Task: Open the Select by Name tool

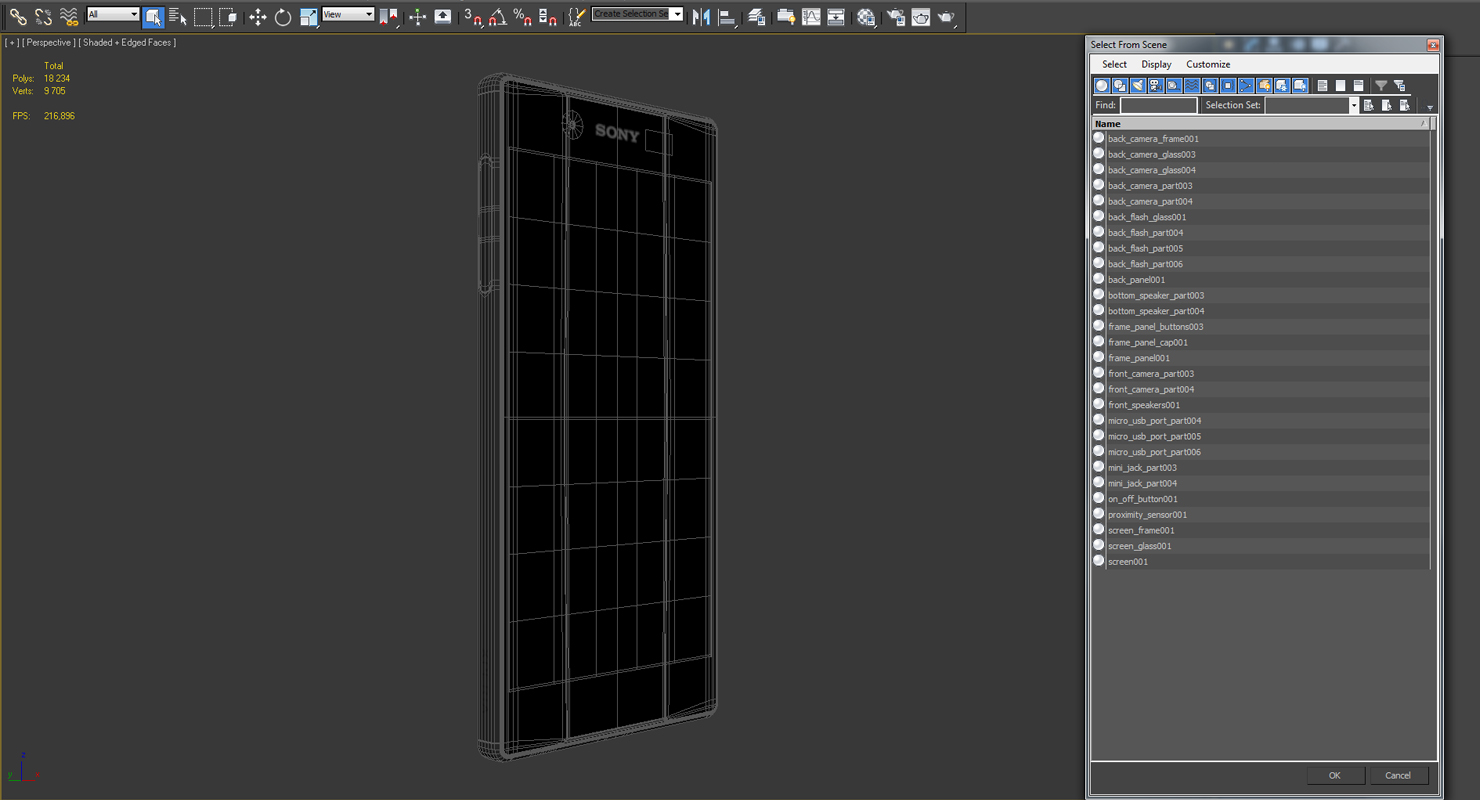Action: (178, 16)
